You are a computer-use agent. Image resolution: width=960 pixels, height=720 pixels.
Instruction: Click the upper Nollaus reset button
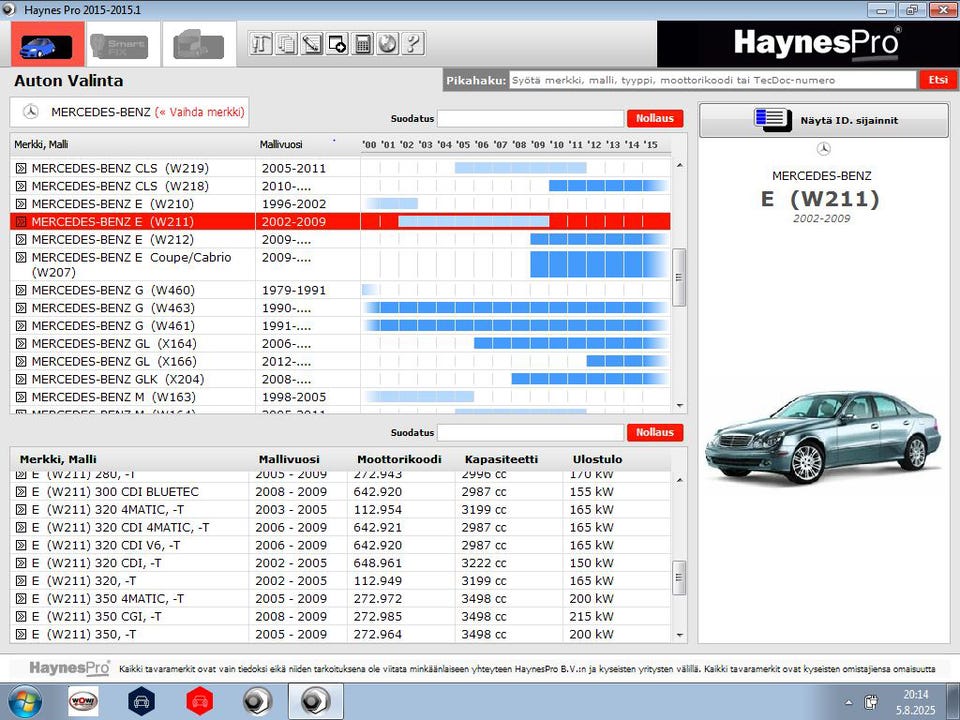click(x=655, y=119)
